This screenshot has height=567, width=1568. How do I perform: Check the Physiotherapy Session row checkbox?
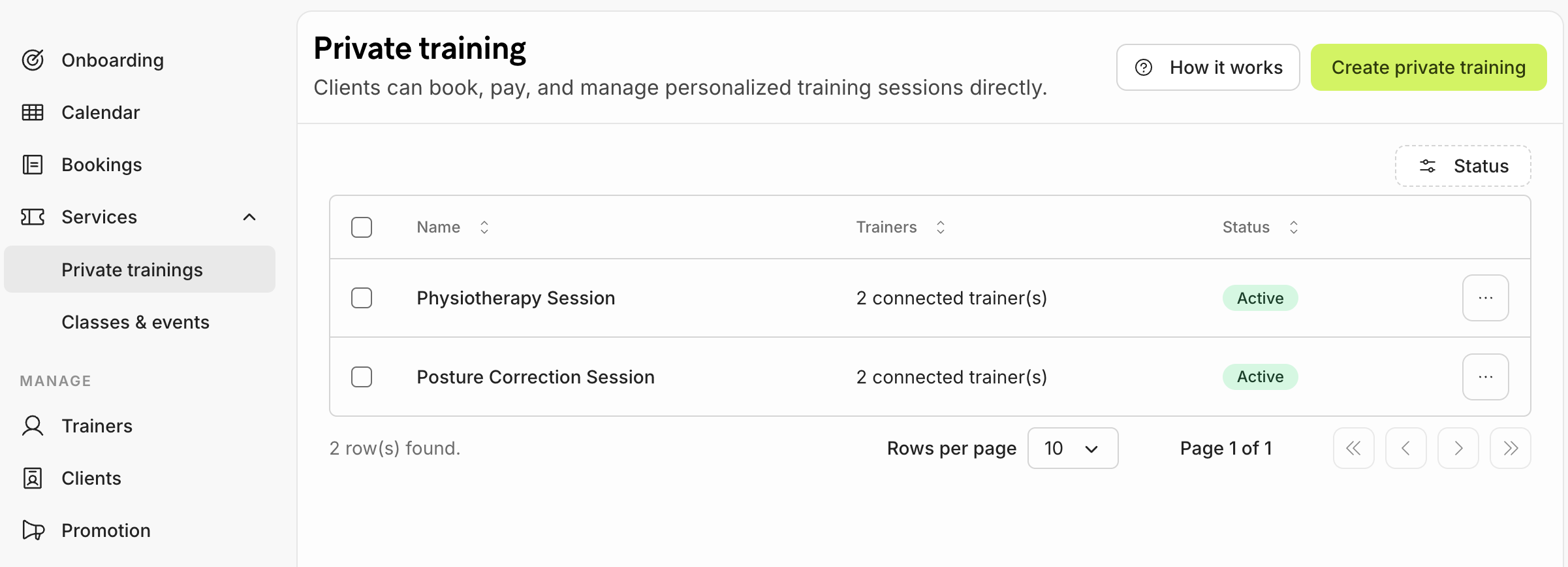[x=362, y=298]
